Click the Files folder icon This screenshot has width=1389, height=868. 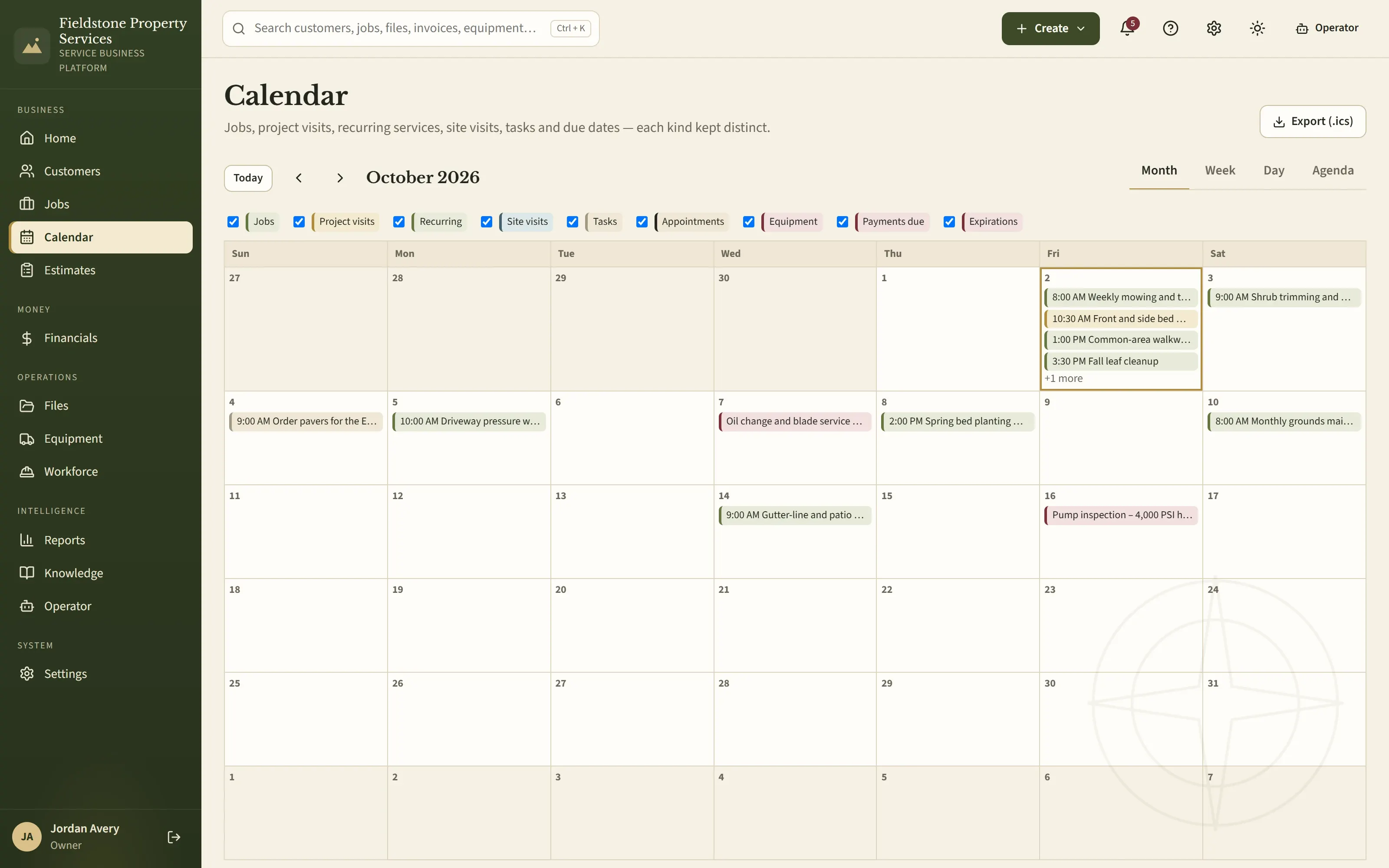point(27,405)
